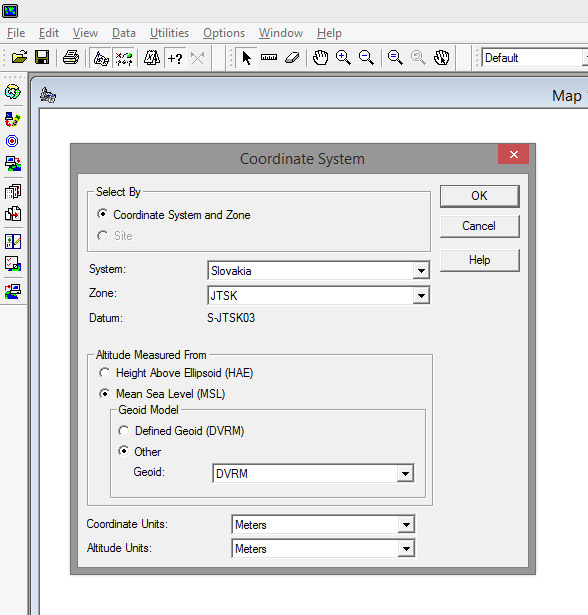This screenshot has height=615, width=588.
Task: Open the Options menu
Action: [x=224, y=33]
